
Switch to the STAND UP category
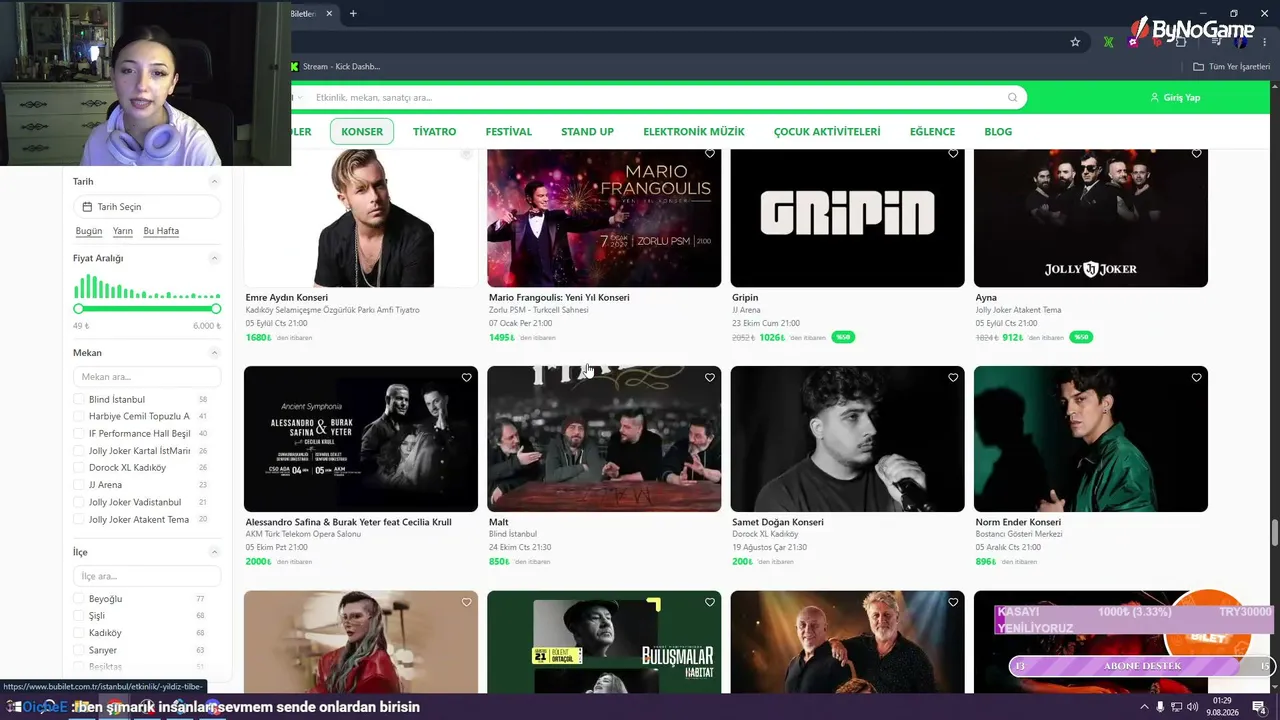587,132
